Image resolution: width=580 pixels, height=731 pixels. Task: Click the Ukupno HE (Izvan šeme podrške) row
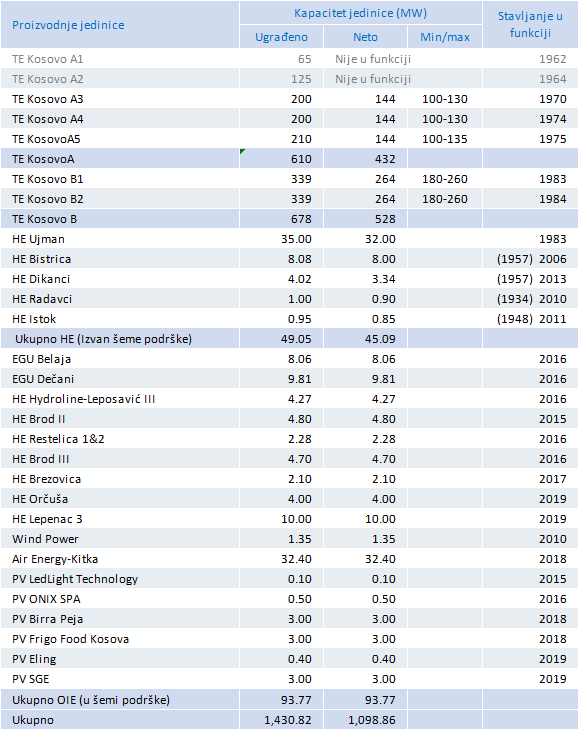click(x=289, y=339)
